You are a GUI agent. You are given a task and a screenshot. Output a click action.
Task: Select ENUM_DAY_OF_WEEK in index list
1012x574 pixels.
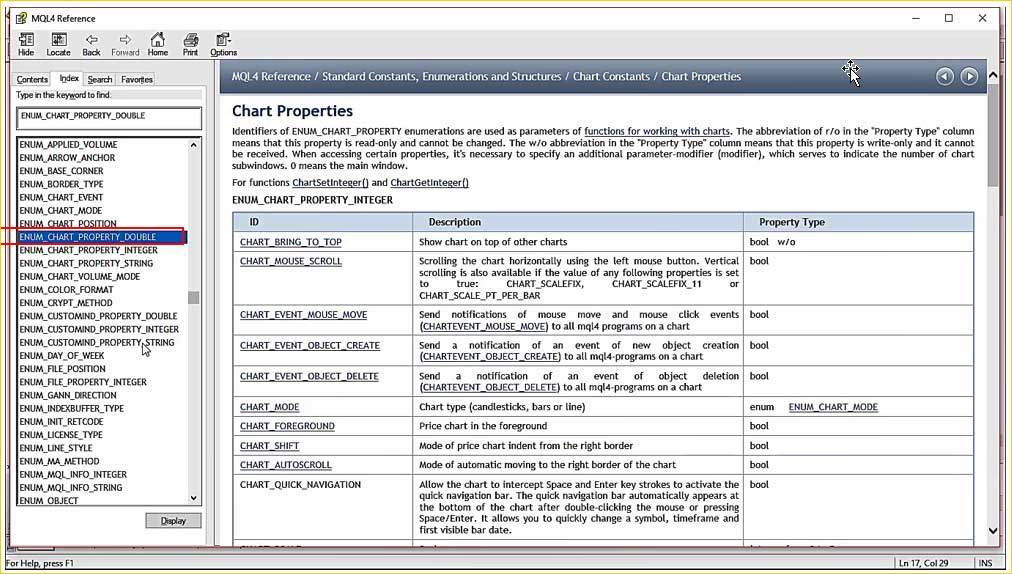[x=62, y=356]
